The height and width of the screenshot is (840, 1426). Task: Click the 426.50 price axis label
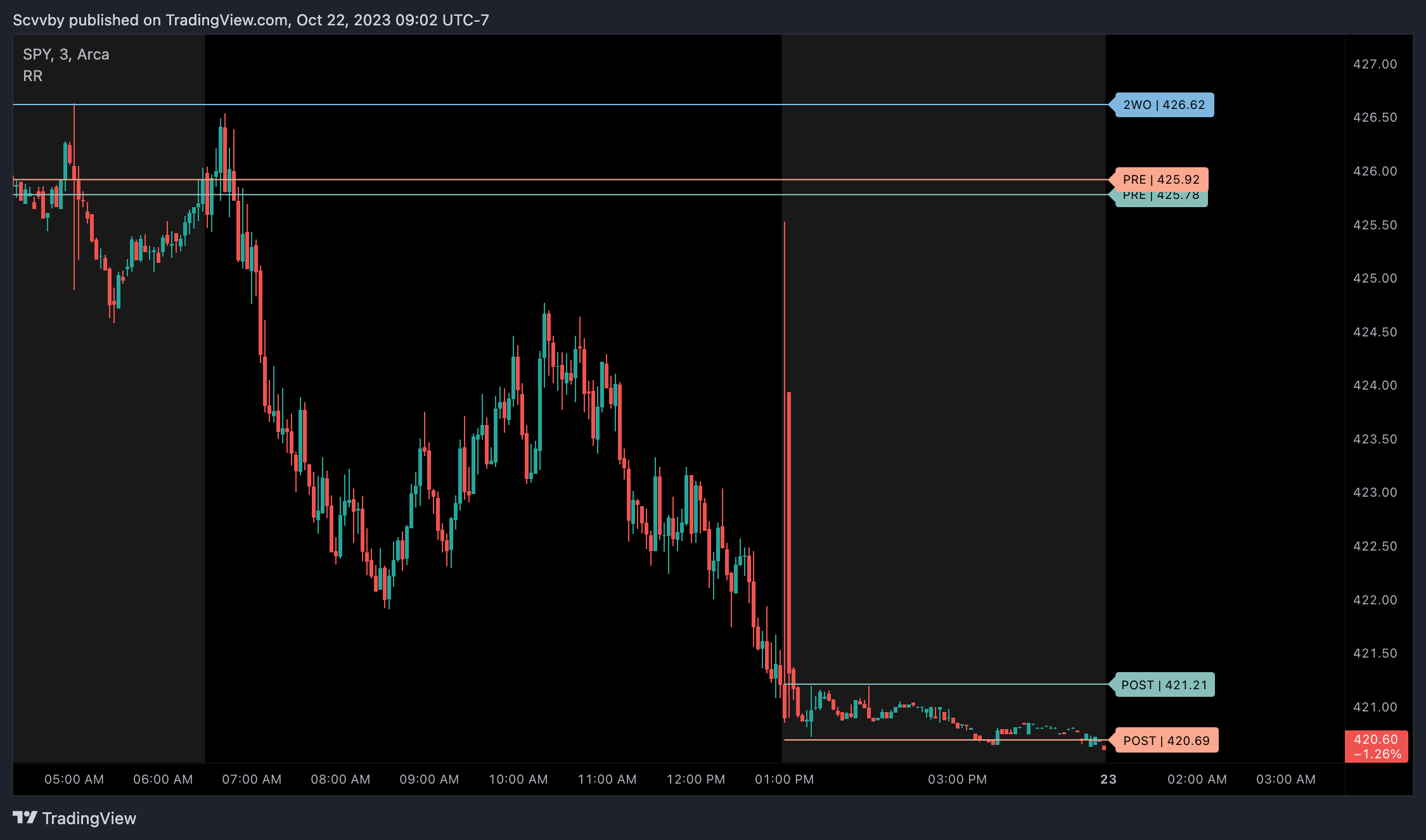[x=1375, y=117]
